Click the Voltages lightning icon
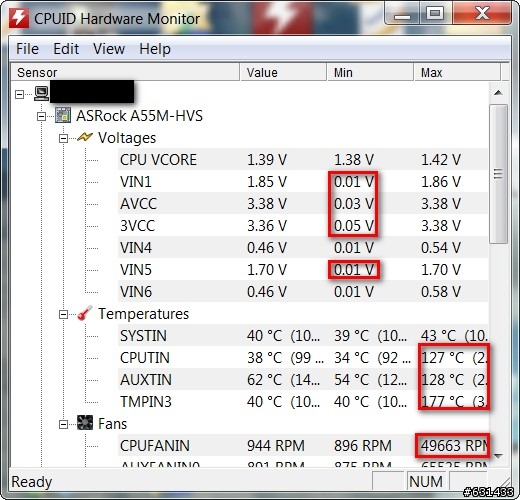520x500 pixels. [85, 137]
